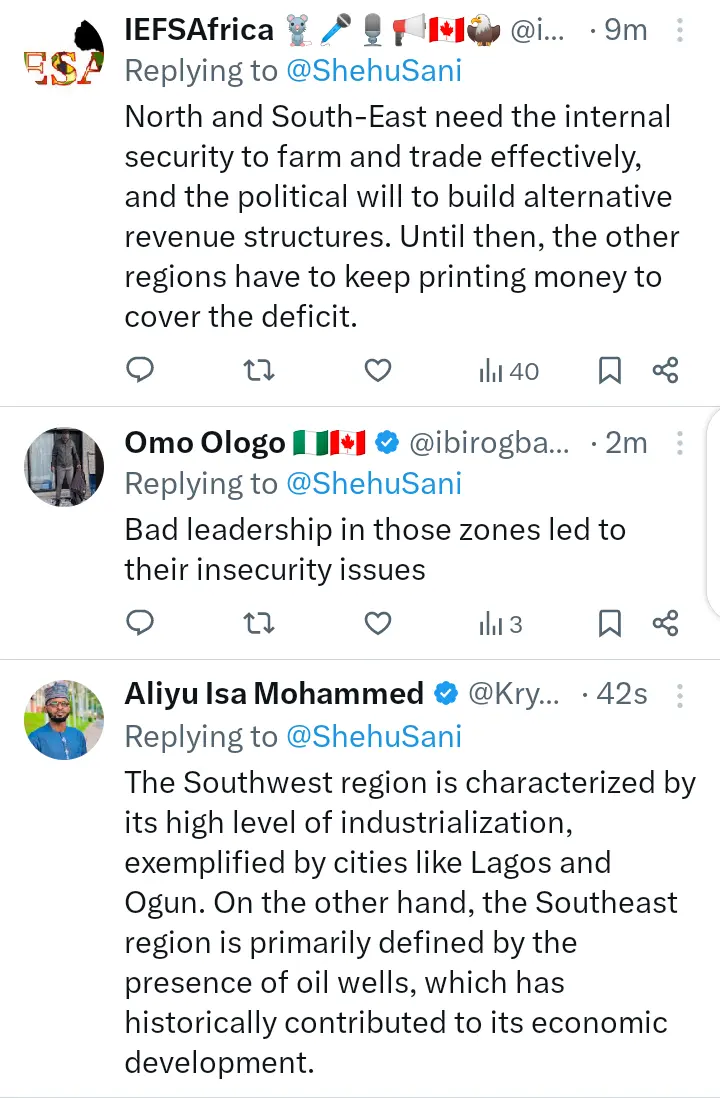View analytics showing 3 views
Image resolution: width=720 pixels, height=1098 pixels.
[501, 624]
